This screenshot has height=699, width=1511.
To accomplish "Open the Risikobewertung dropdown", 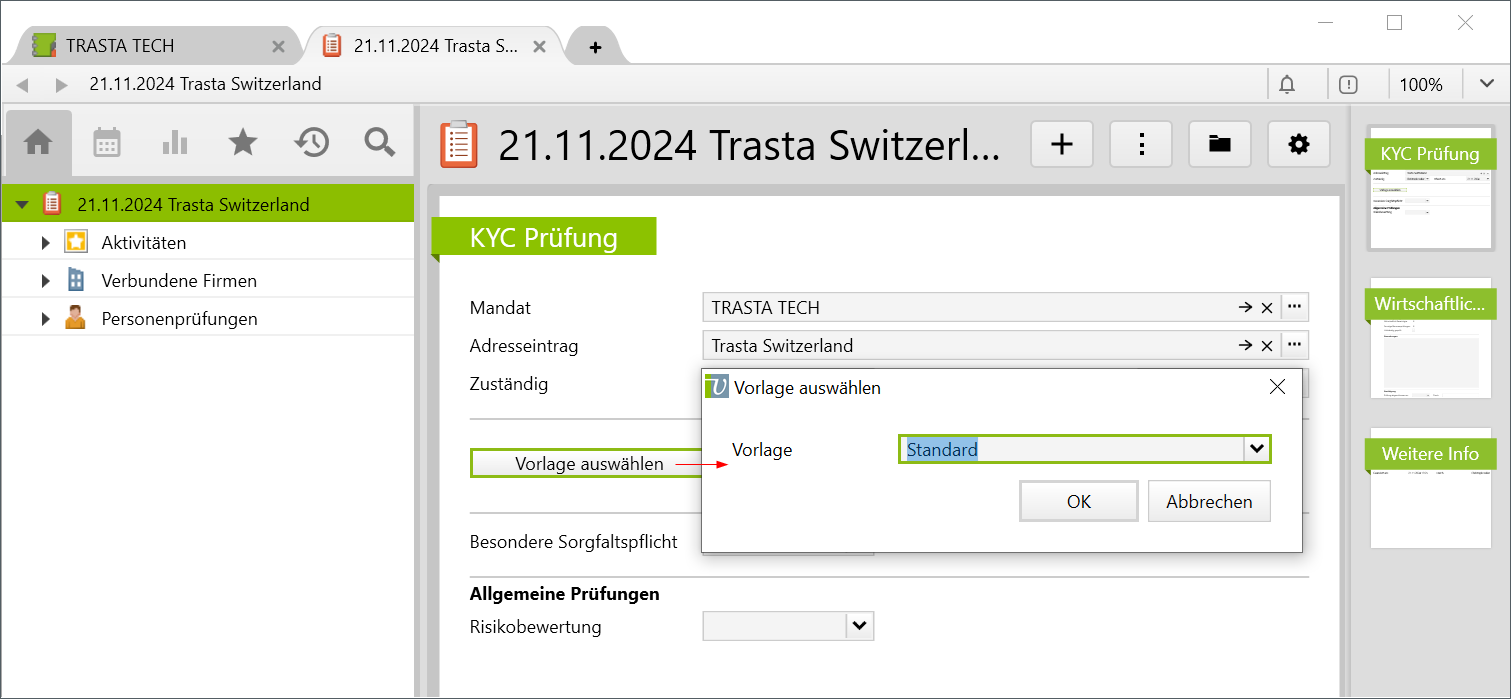I will [859, 627].
